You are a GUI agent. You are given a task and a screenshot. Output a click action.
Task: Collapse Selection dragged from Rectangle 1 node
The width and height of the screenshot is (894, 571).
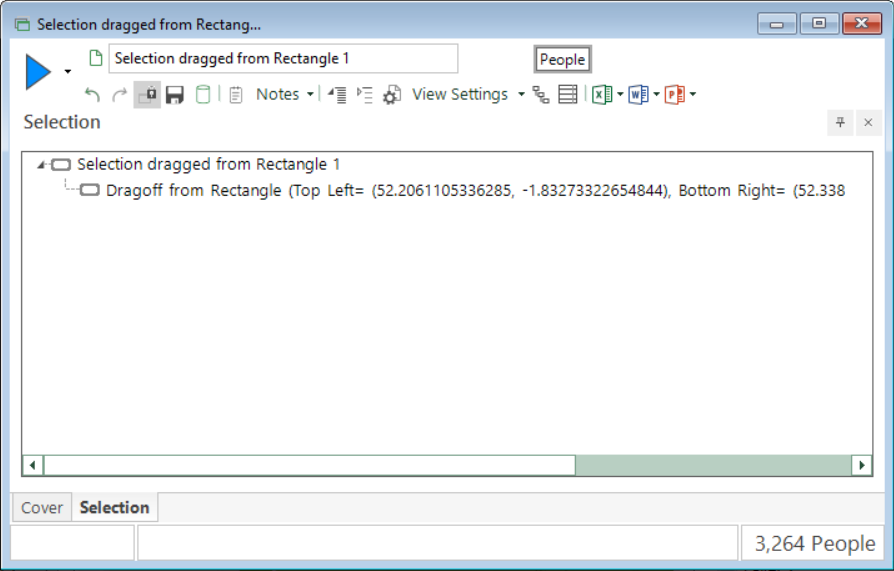pos(40,165)
